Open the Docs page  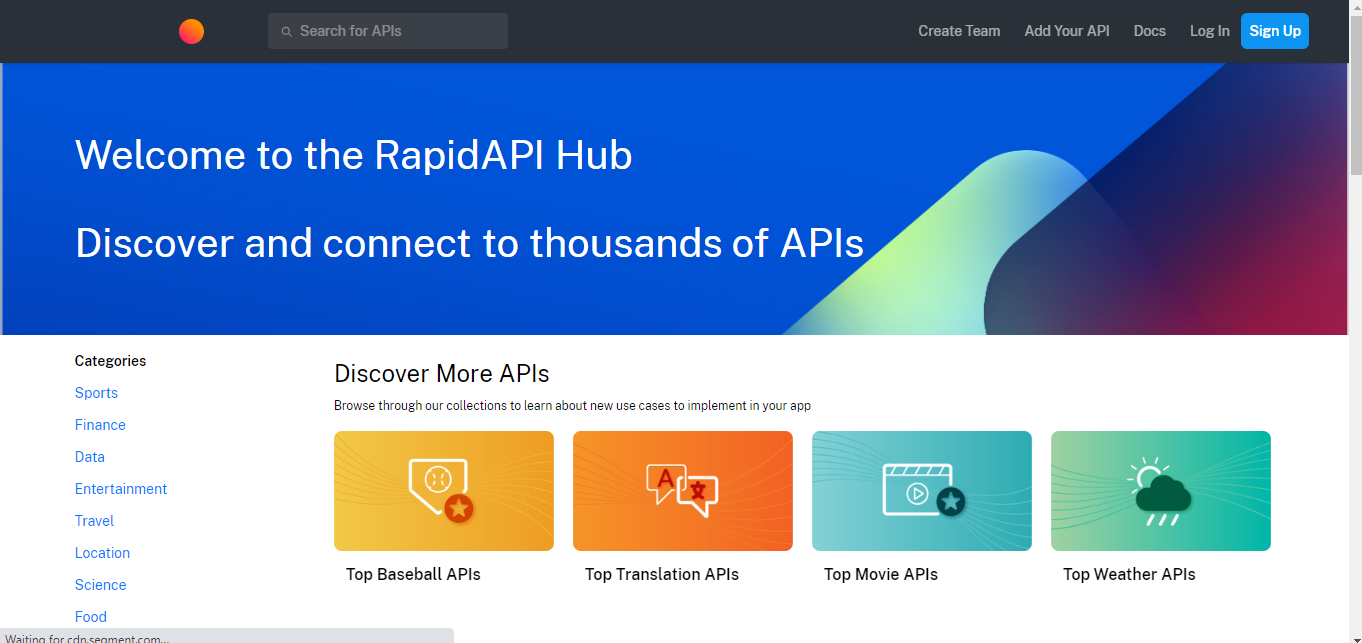(x=1150, y=31)
